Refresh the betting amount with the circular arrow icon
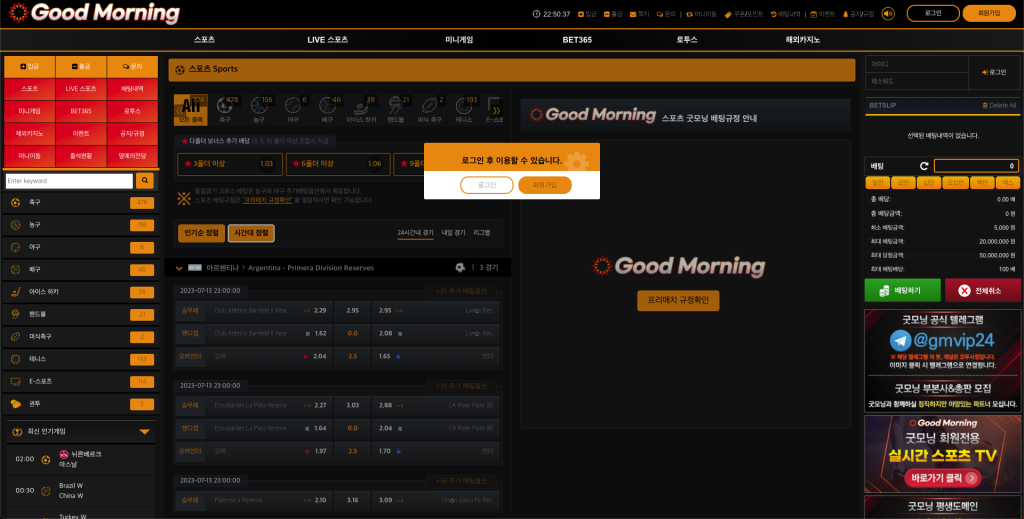The height and width of the screenshot is (519, 1024). (924, 166)
